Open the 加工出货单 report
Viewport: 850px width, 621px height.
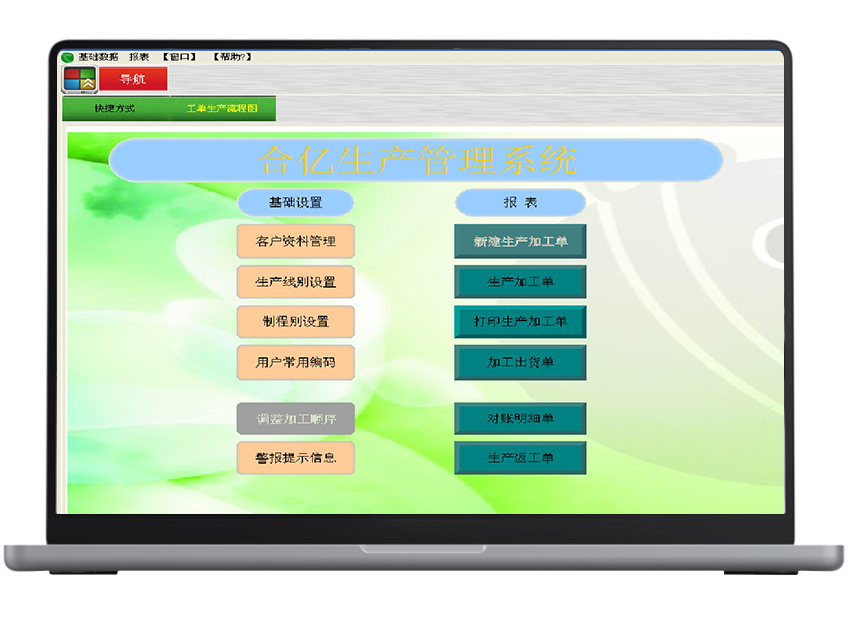(520, 362)
